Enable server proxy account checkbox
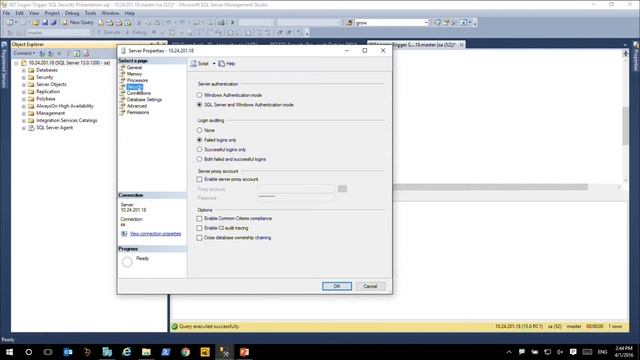 [199, 179]
